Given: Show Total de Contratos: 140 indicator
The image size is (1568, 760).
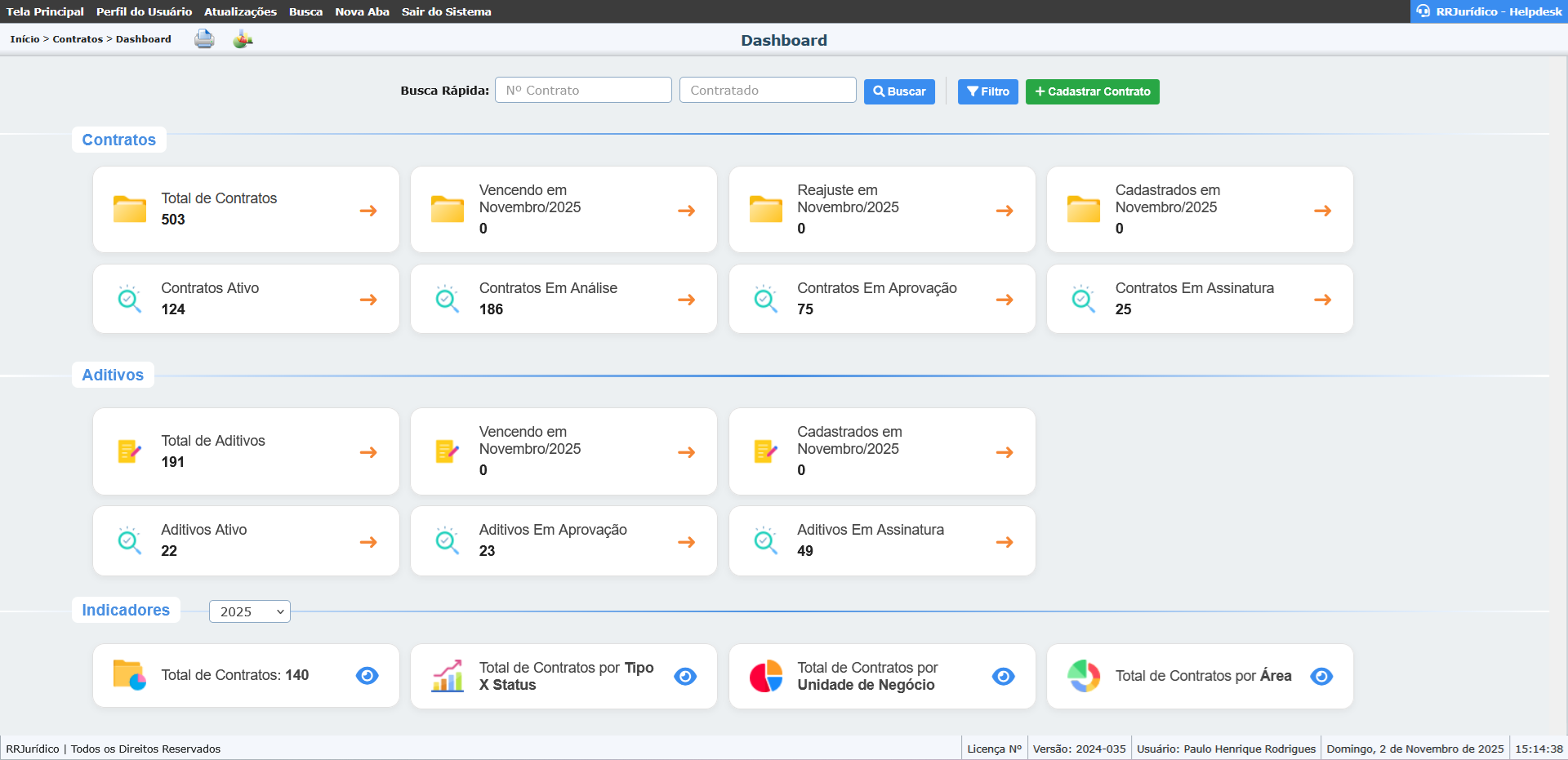Looking at the screenshot, I should [x=367, y=676].
